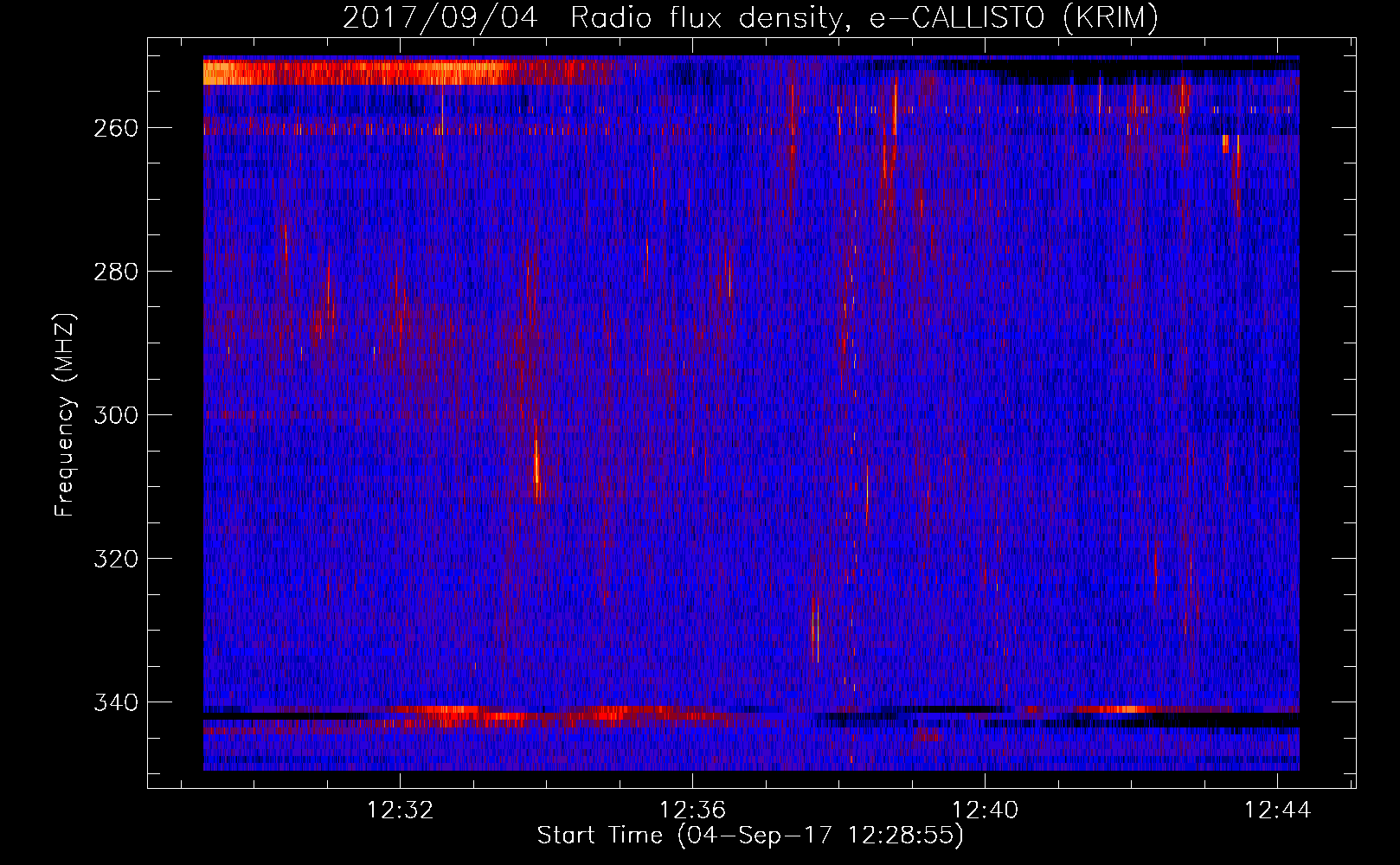Click the 12:40 time tick label
This screenshot has width=1400, height=865.
pyautogui.click(x=985, y=811)
